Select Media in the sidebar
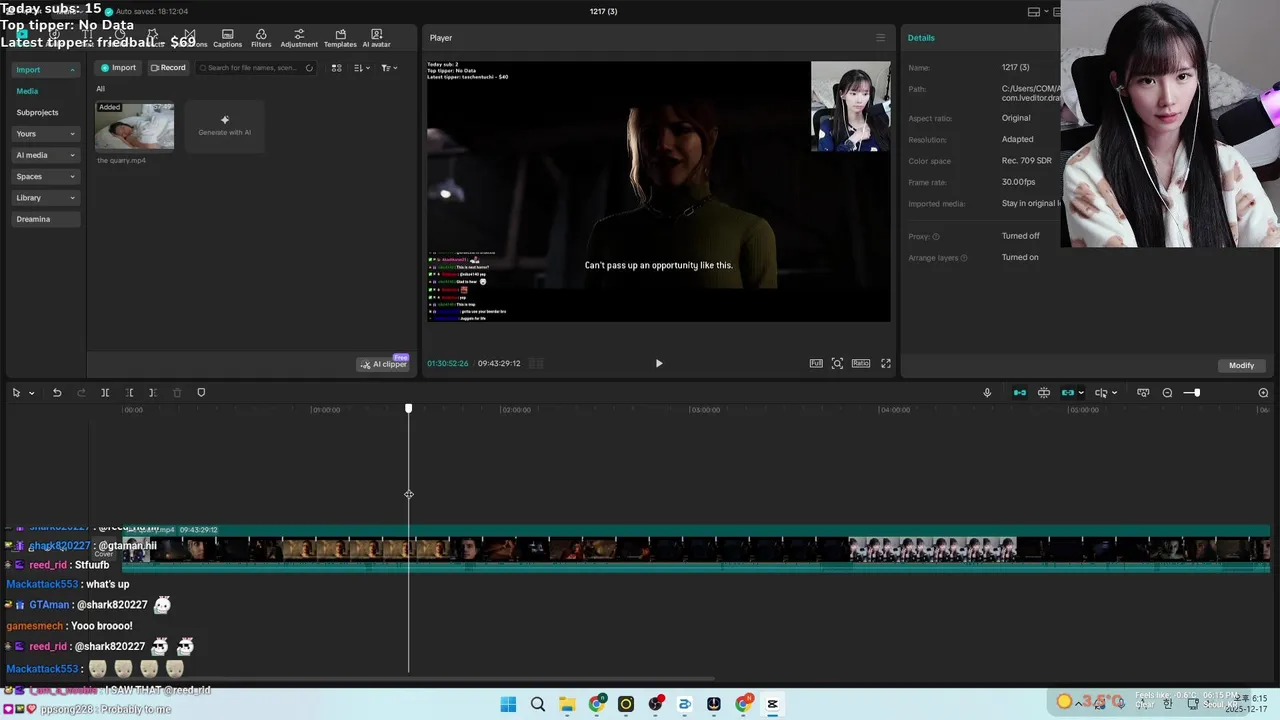This screenshot has width=1280, height=720. pos(27,91)
